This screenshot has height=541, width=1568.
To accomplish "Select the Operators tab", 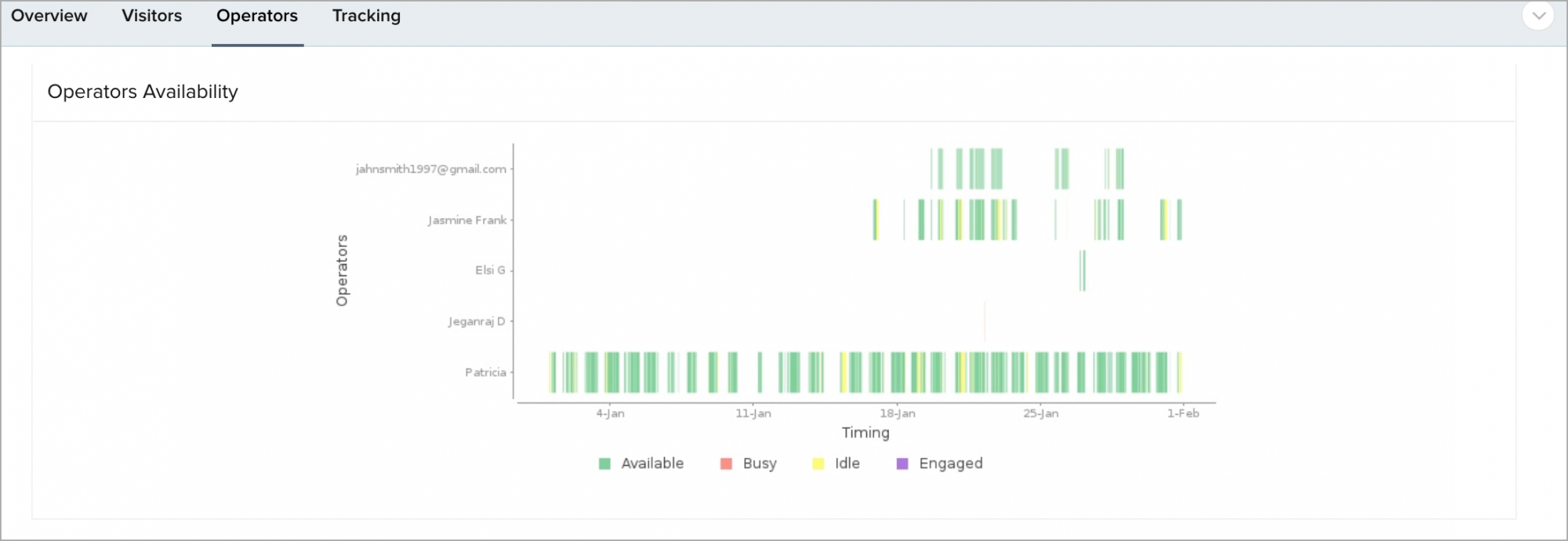I will [257, 16].
